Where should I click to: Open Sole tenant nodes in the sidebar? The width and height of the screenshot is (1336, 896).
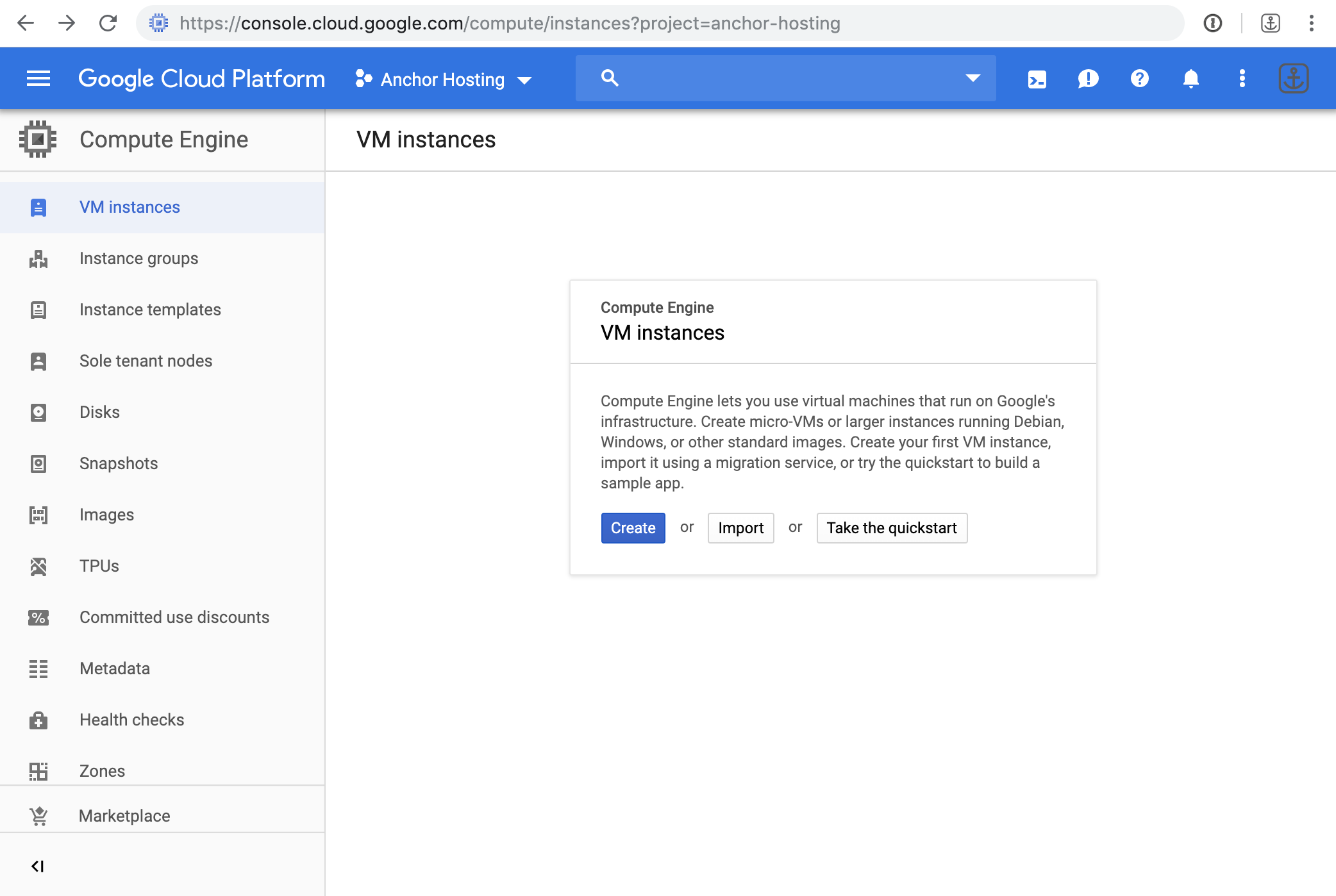tap(162, 361)
